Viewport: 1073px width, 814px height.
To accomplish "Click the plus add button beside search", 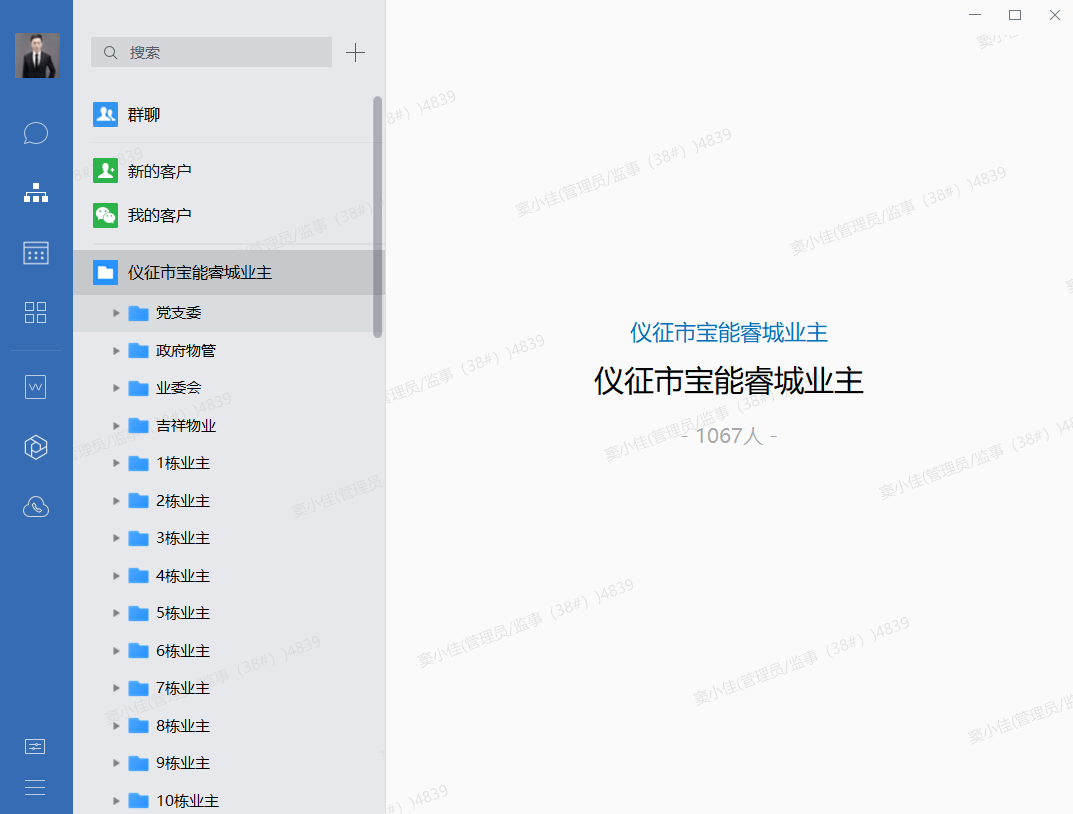I will click(x=355, y=53).
